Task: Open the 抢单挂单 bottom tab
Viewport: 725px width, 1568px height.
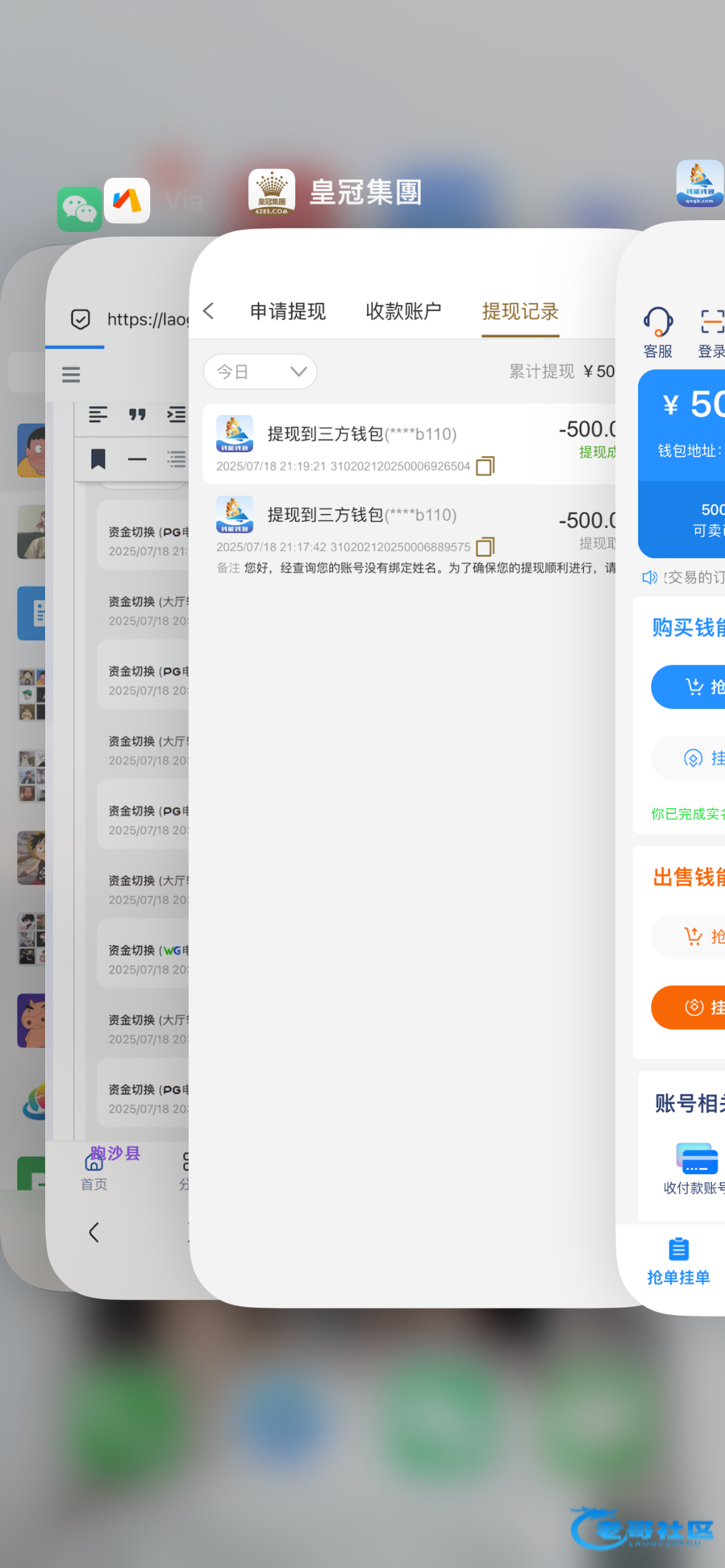Action: [x=678, y=1261]
